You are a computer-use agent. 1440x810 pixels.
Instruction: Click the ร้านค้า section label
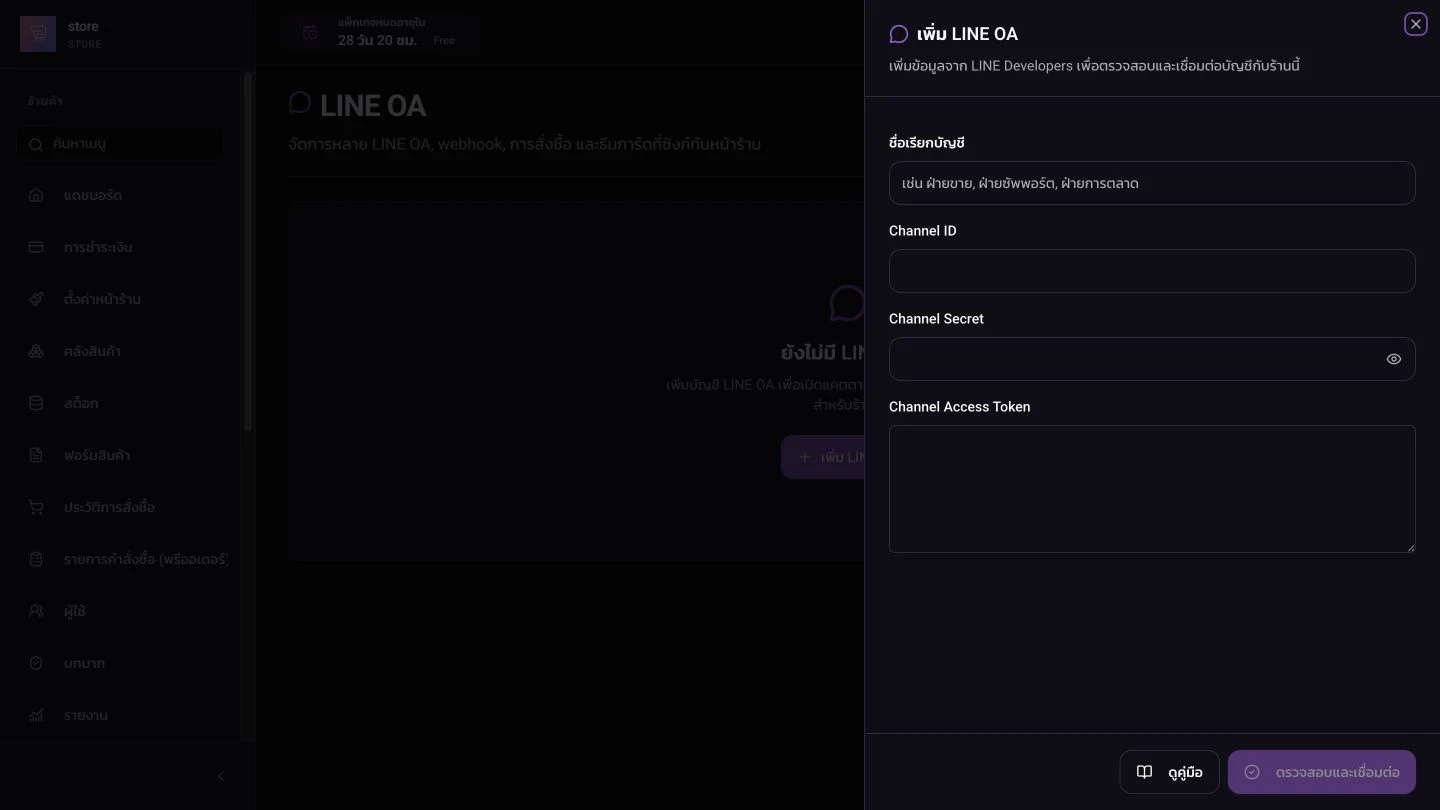(x=45, y=101)
